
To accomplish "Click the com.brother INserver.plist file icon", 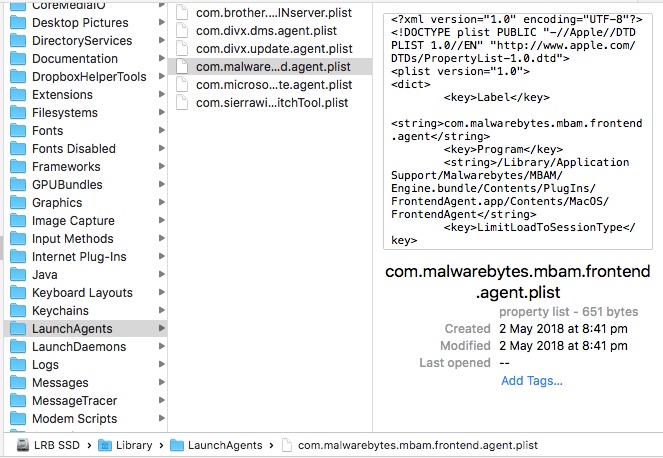I will point(182,13).
